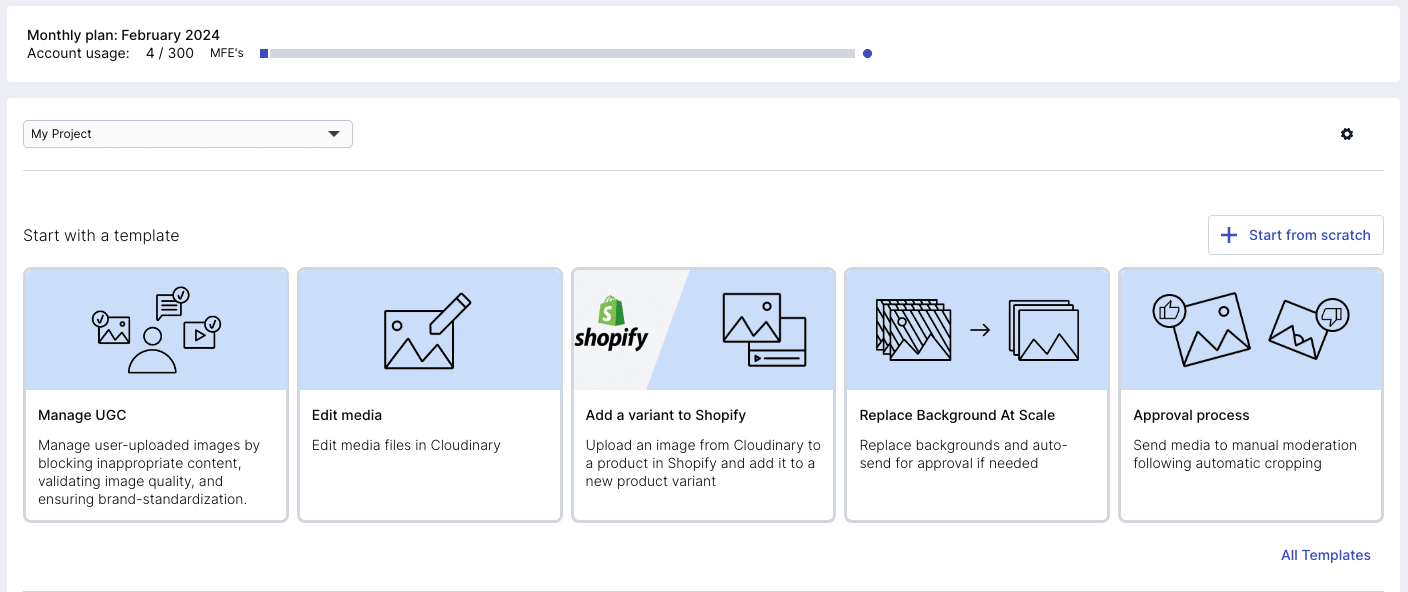Pick the Replace Background At Scale title

click(957, 415)
